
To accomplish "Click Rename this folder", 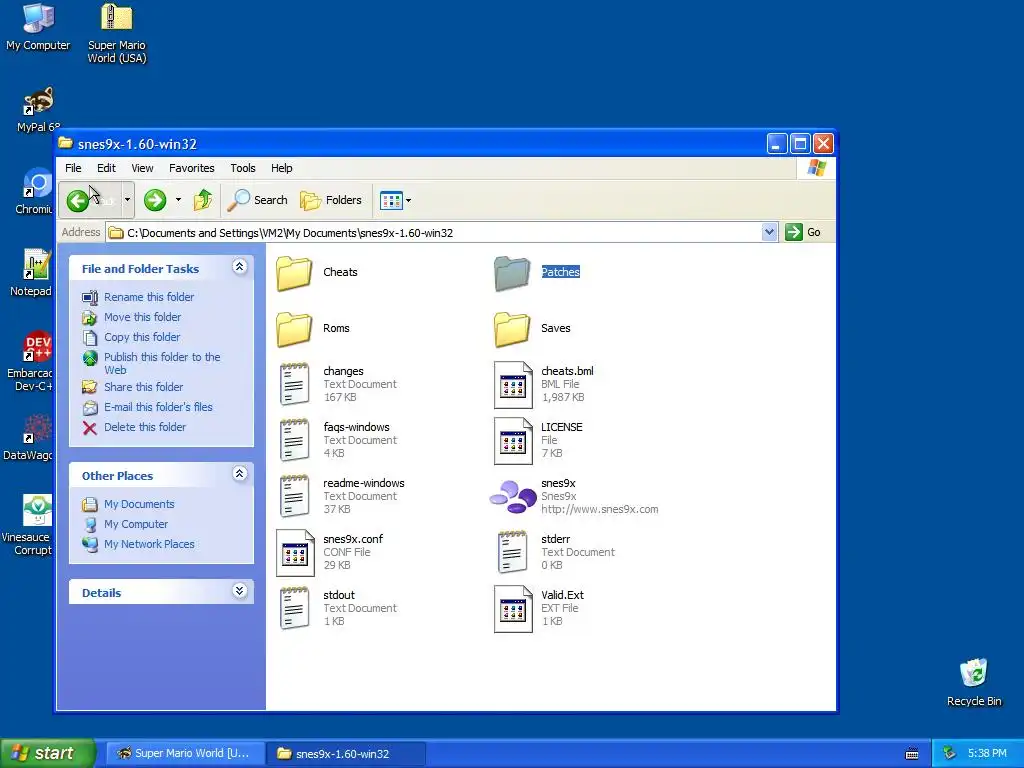I will 149,297.
